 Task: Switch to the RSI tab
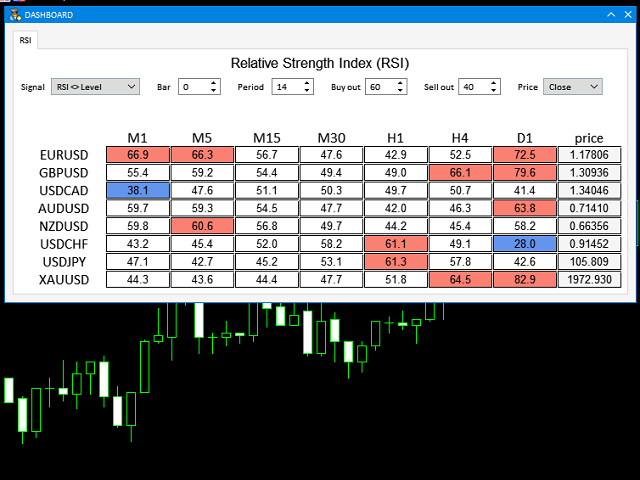25,40
